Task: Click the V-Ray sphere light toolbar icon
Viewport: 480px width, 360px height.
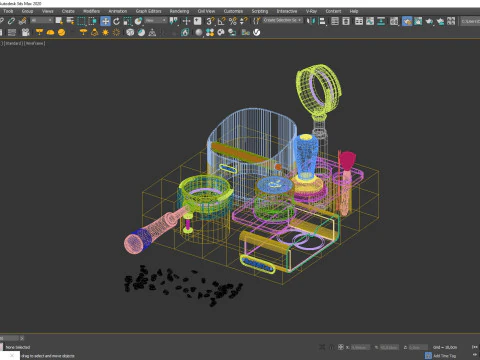Action: (61, 32)
